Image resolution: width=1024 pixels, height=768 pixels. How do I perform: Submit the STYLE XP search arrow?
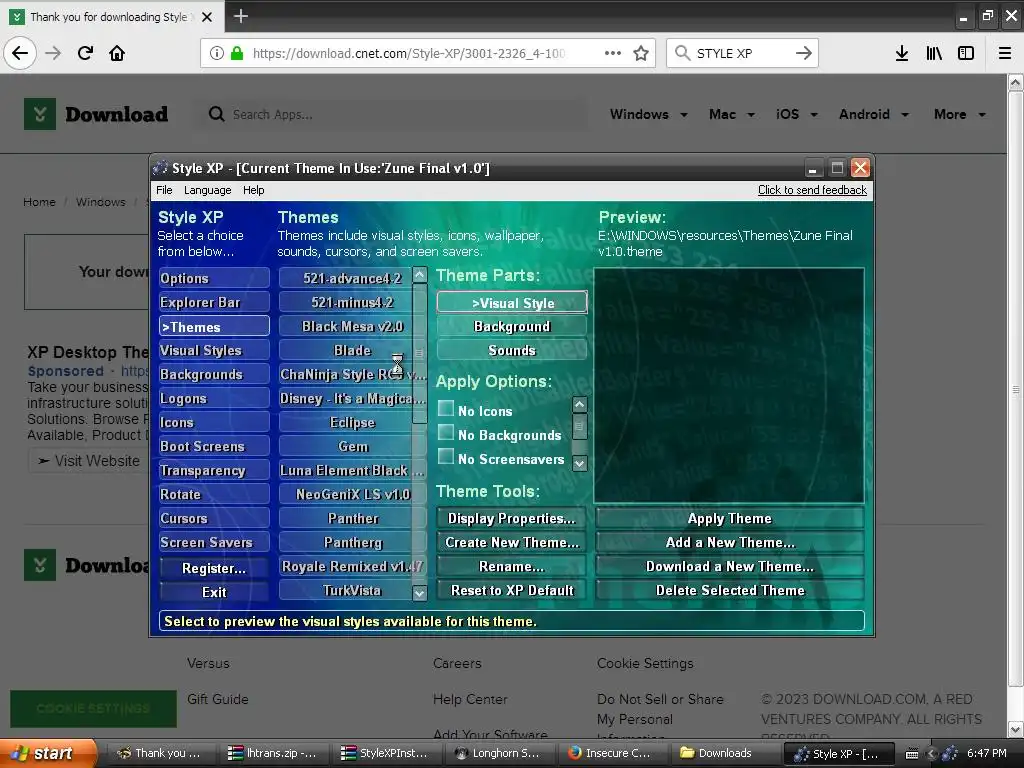point(803,53)
